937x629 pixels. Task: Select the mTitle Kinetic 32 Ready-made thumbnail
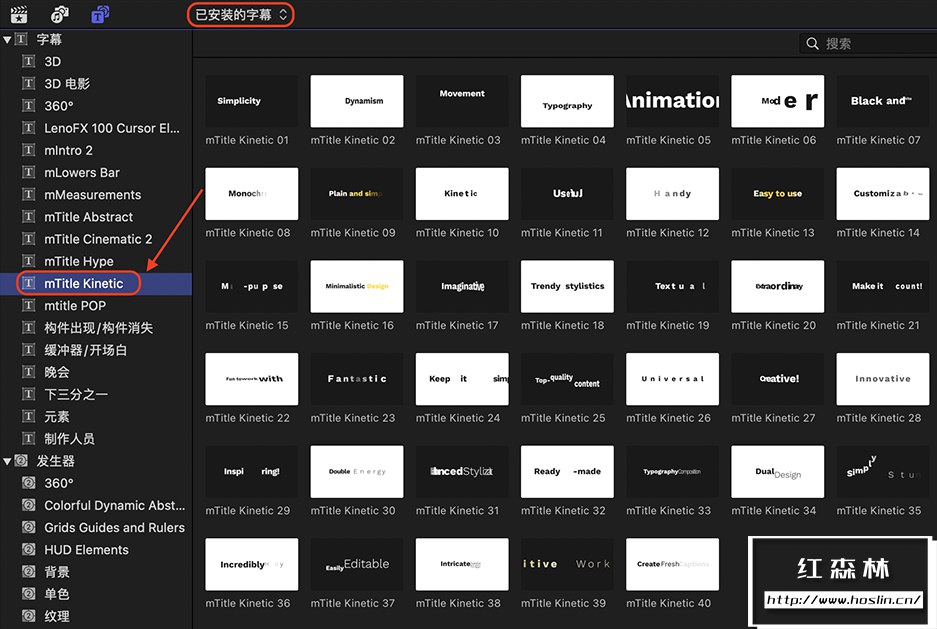coord(567,471)
